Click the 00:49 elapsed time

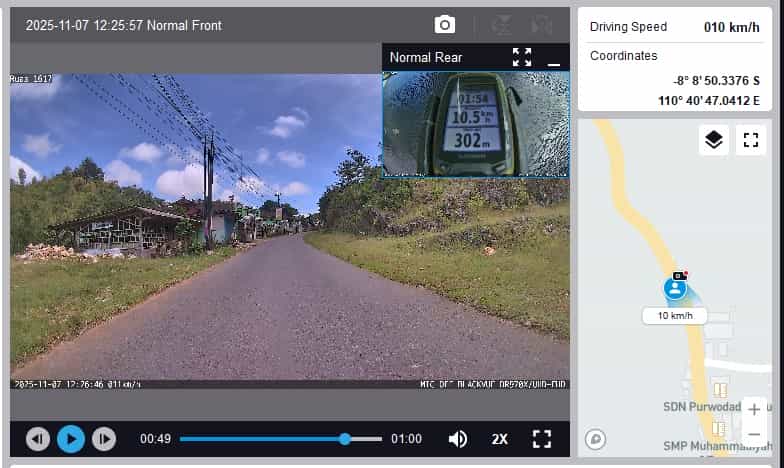click(156, 439)
